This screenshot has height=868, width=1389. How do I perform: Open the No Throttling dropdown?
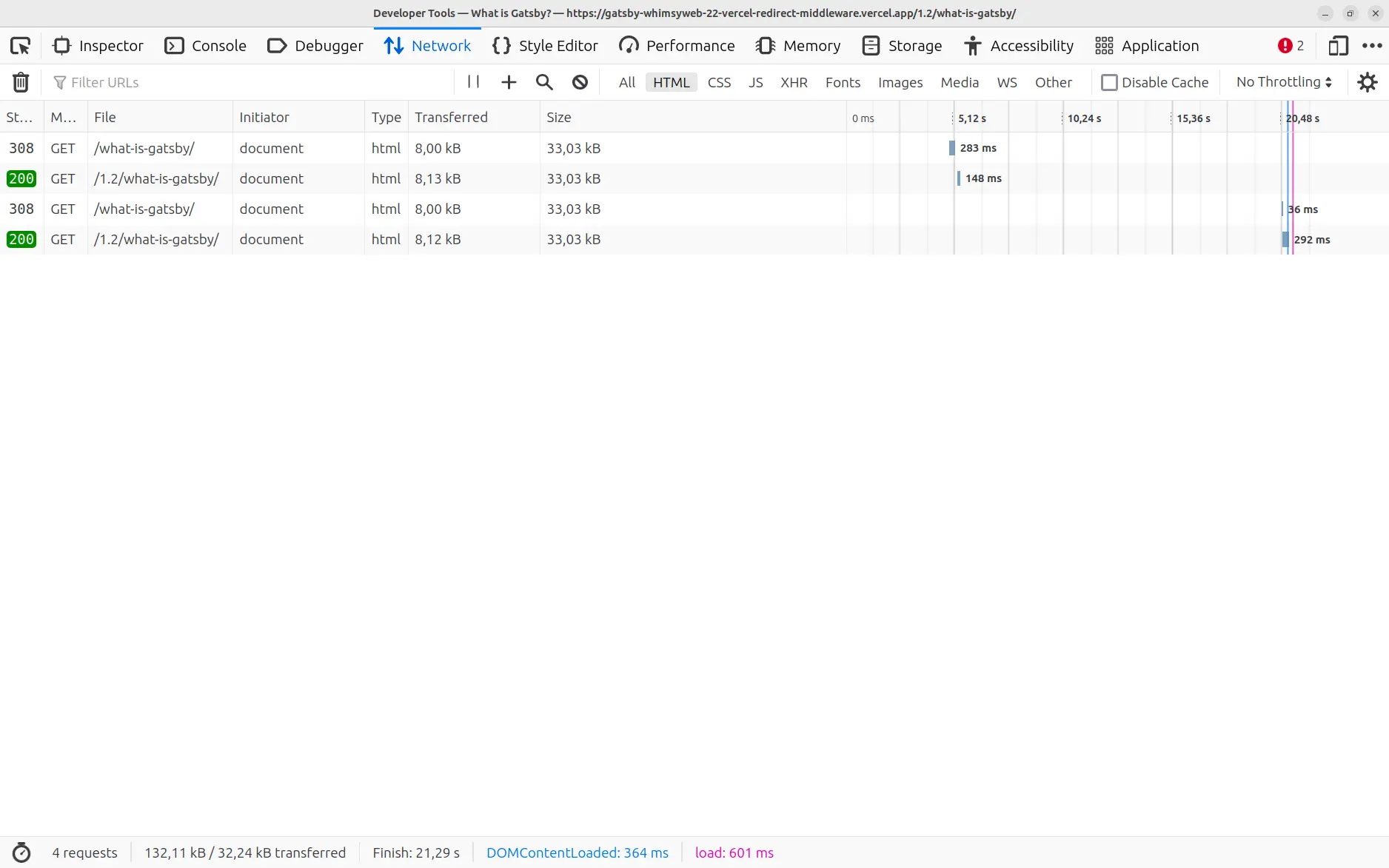tap(1284, 82)
